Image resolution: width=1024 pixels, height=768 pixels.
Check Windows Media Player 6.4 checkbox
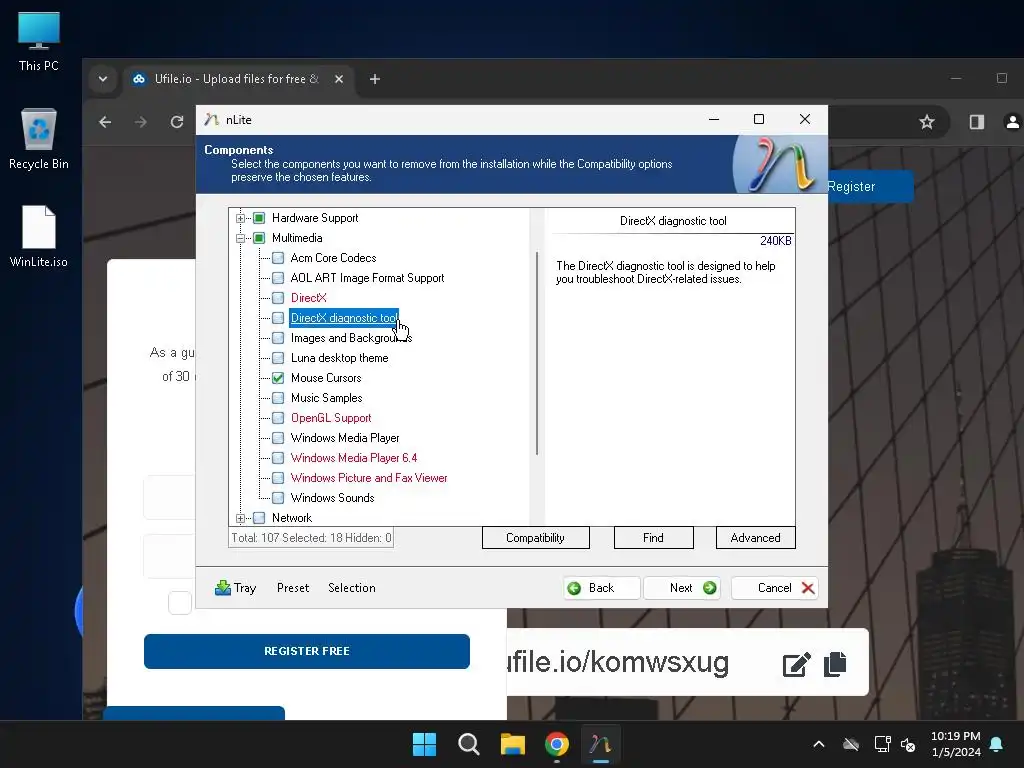278,458
